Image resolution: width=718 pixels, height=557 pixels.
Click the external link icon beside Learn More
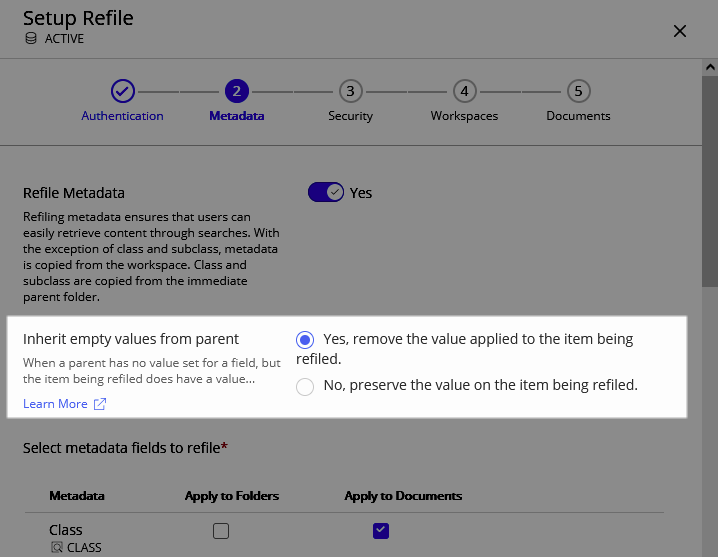point(100,404)
